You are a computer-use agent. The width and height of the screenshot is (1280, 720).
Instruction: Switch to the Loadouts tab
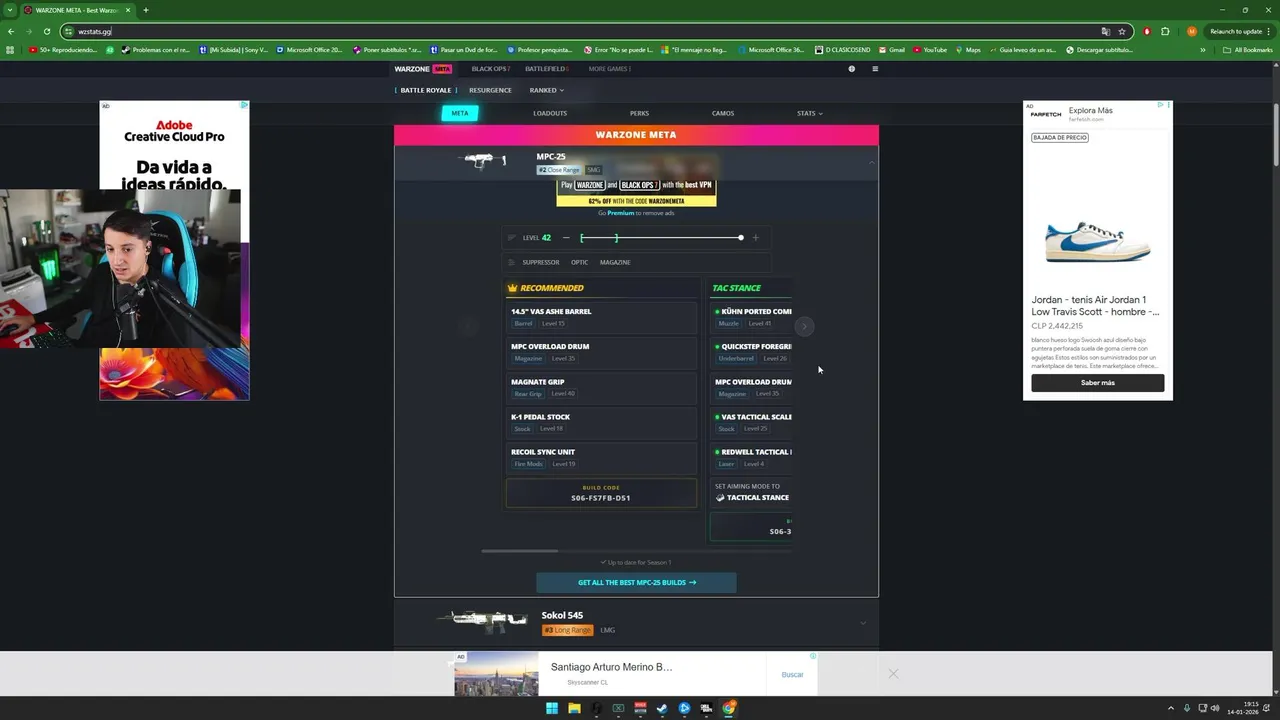[550, 113]
